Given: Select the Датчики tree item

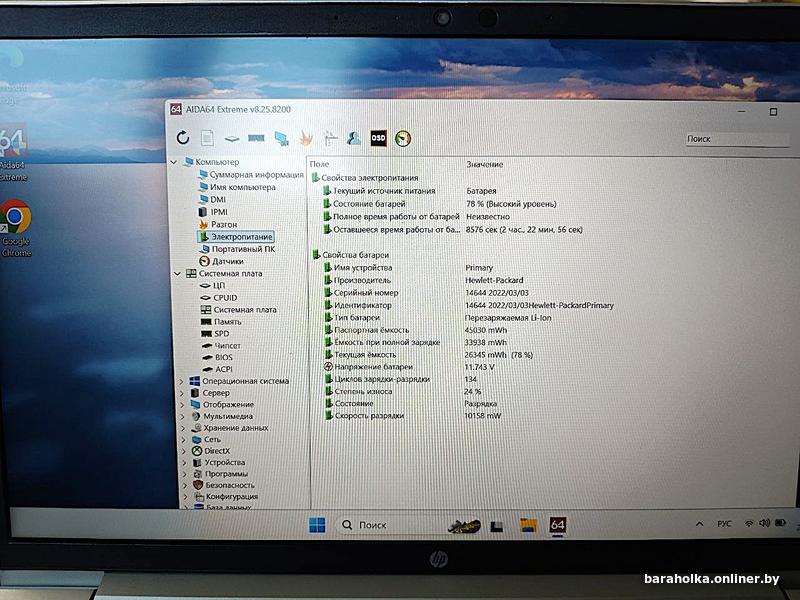Looking at the screenshot, I should tap(228, 261).
